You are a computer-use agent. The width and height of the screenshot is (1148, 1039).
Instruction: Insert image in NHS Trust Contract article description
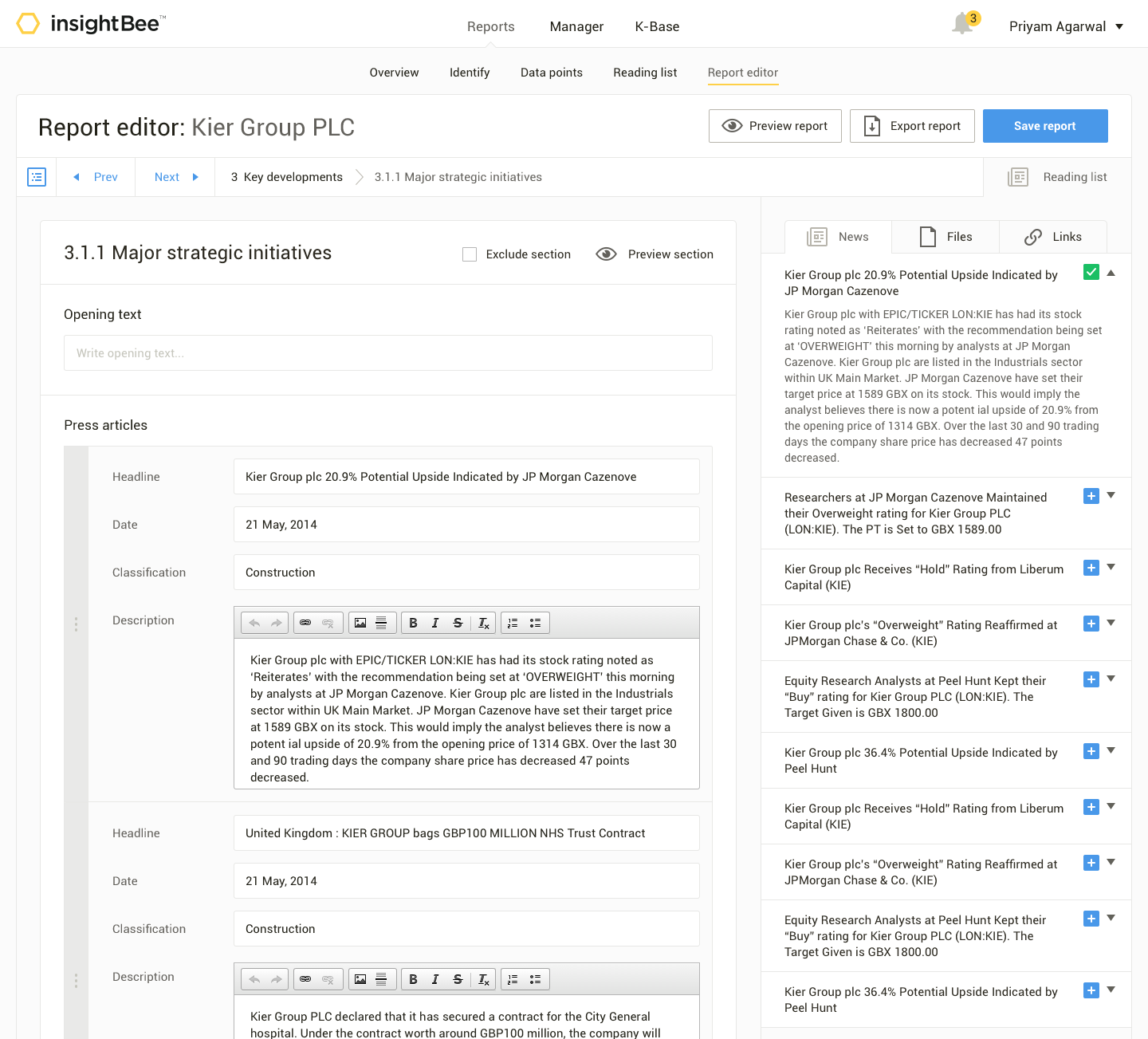(360, 979)
